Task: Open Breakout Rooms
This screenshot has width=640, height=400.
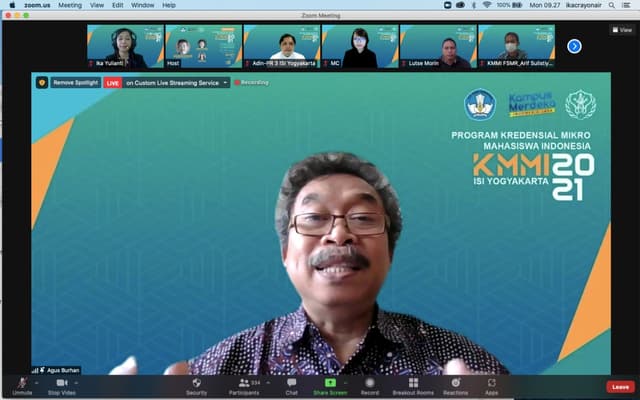Action: 413,386
